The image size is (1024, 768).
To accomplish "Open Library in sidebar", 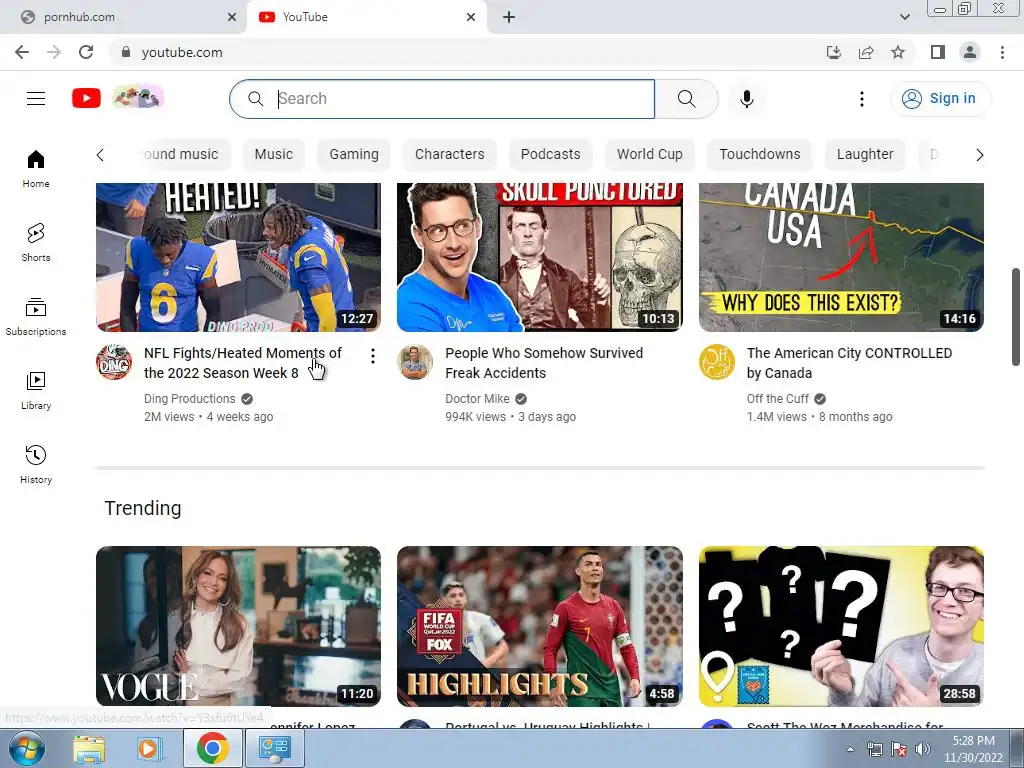I will point(36,391).
